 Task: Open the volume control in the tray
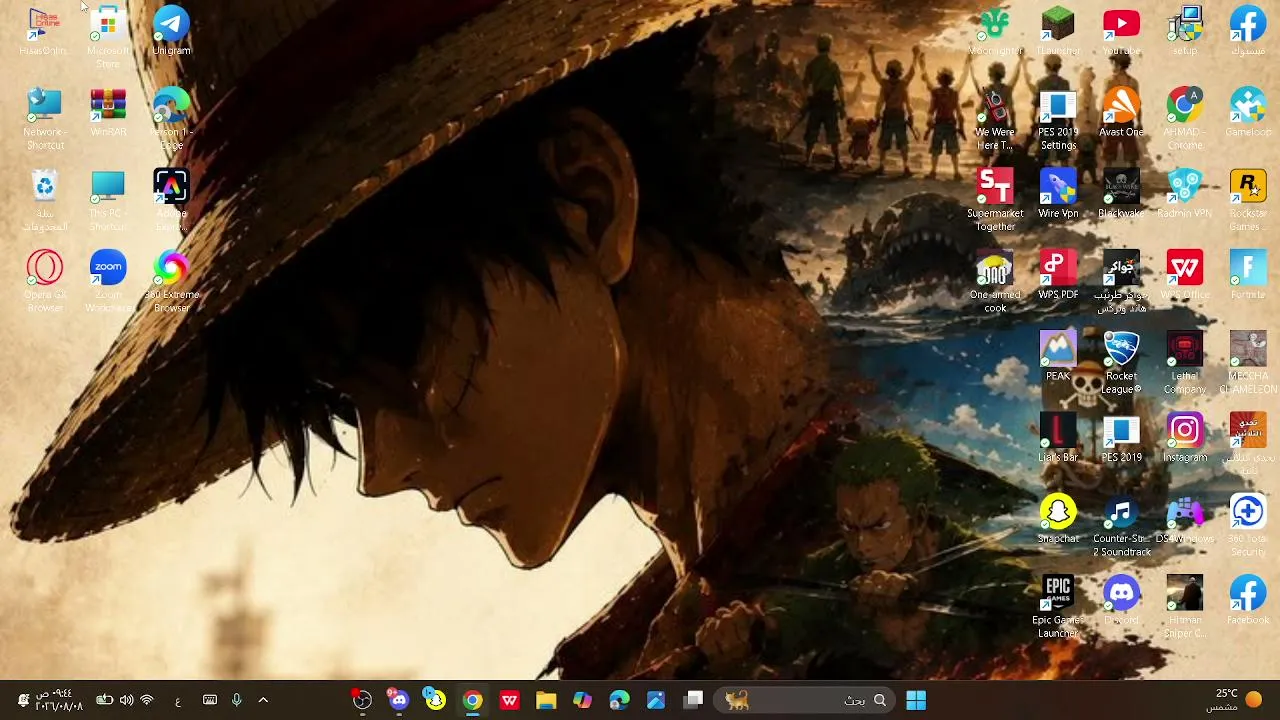click(x=126, y=700)
